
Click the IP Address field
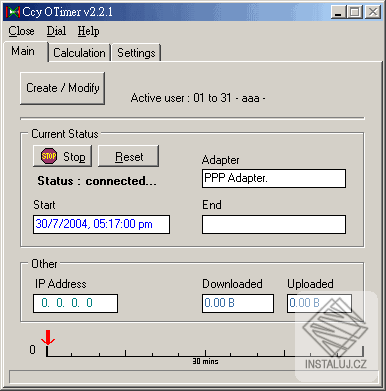coord(75,303)
